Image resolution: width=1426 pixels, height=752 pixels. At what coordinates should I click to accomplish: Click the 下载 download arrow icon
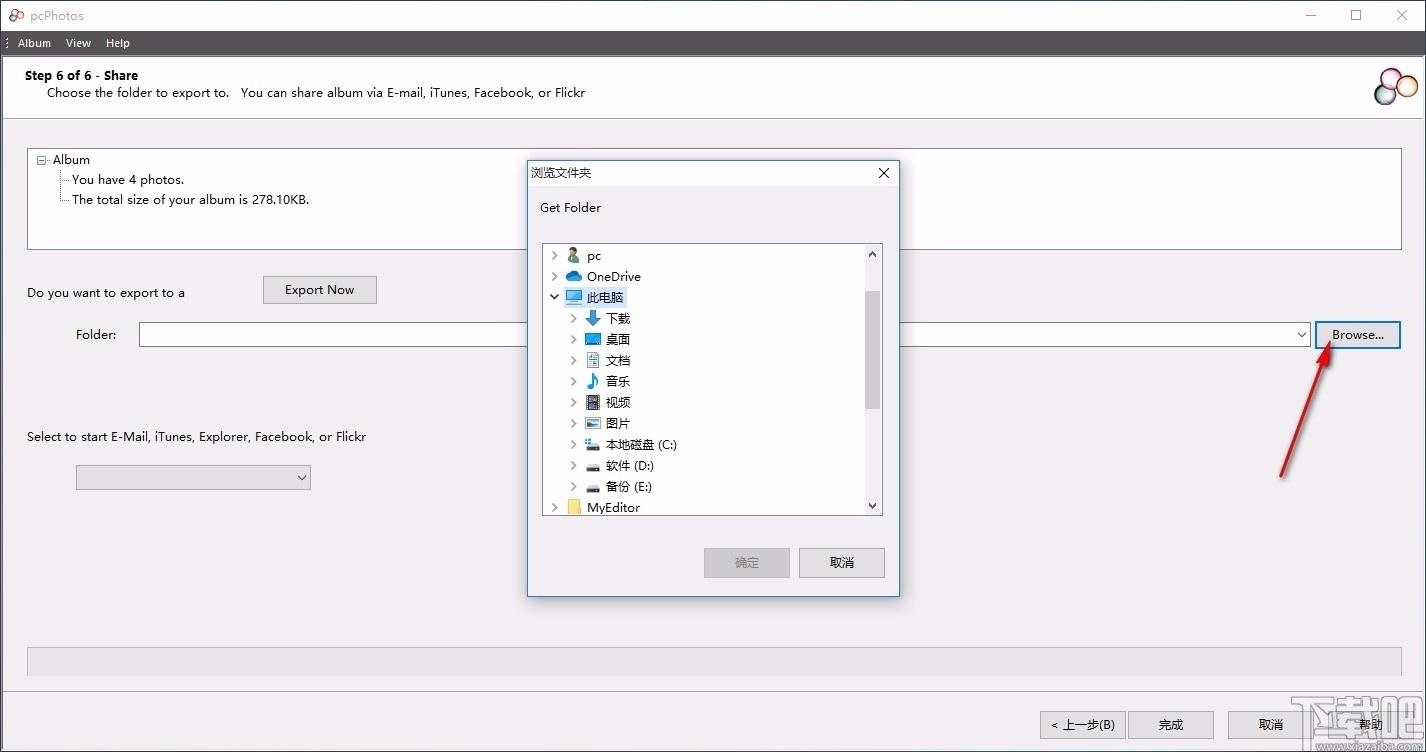click(x=593, y=318)
